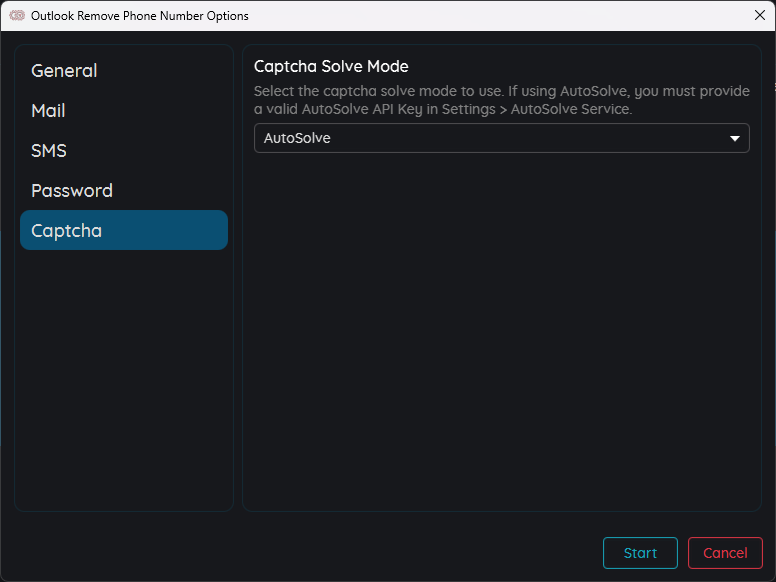Close the Outlook Remove Phone Number Options window
This screenshot has height=582, width=776.
[x=760, y=15]
